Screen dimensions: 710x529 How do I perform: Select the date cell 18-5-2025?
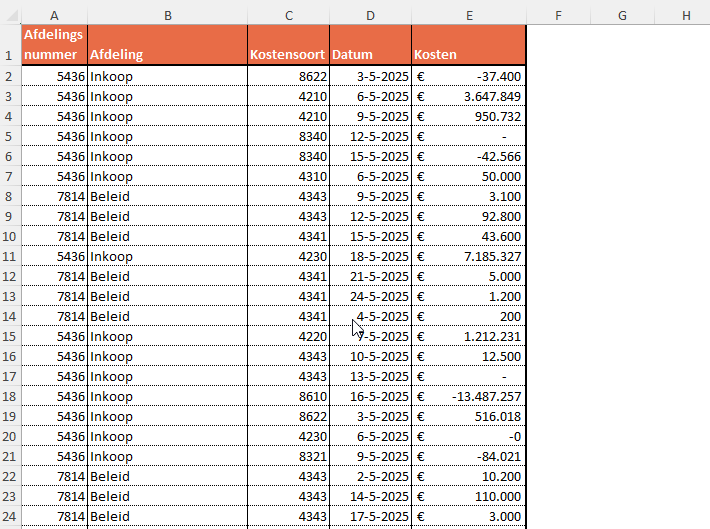coord(370,256)
